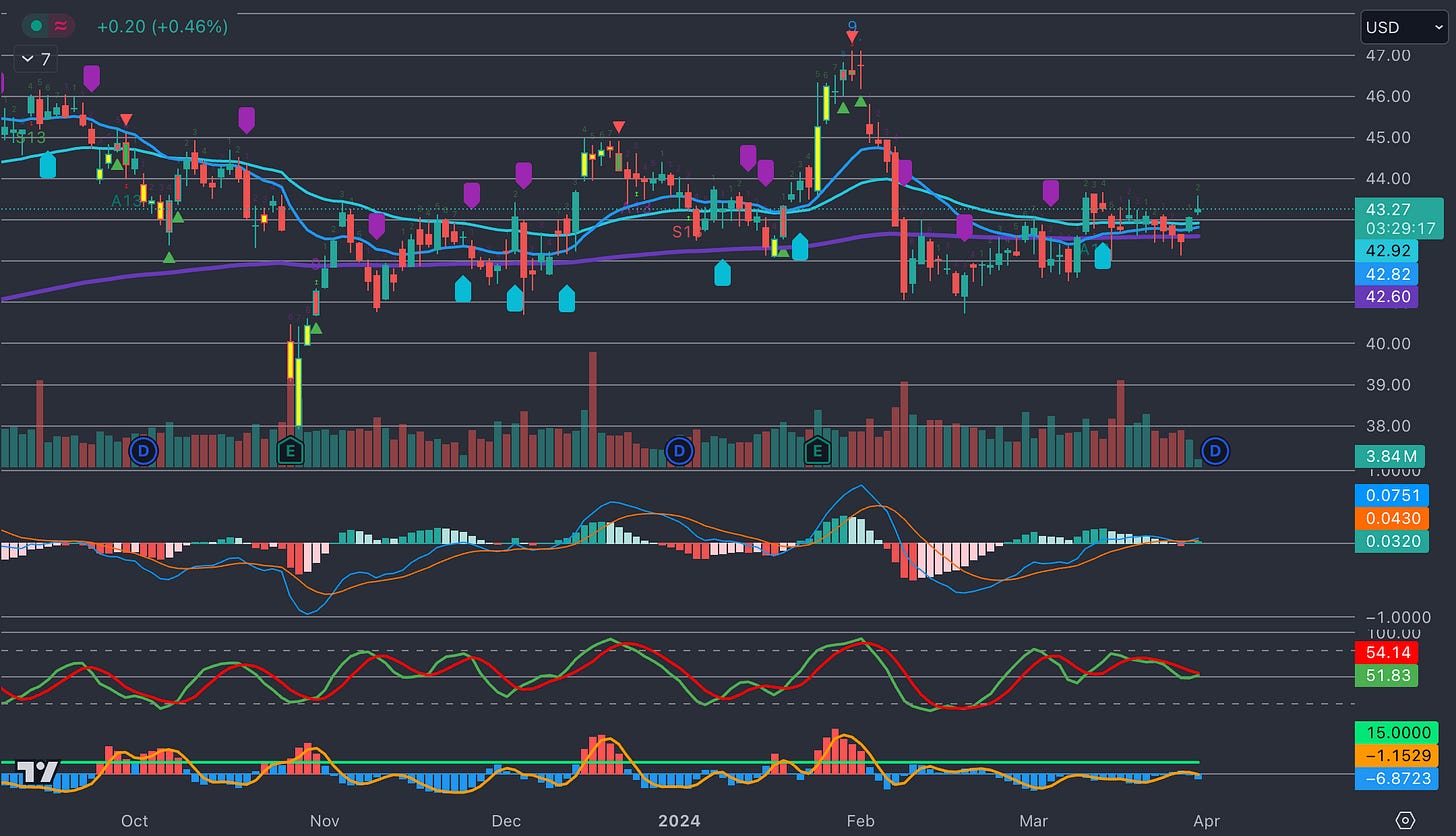The image size is (1456, 836).
Task: Click the Oct label on time axis
Action: coord(134,821)
